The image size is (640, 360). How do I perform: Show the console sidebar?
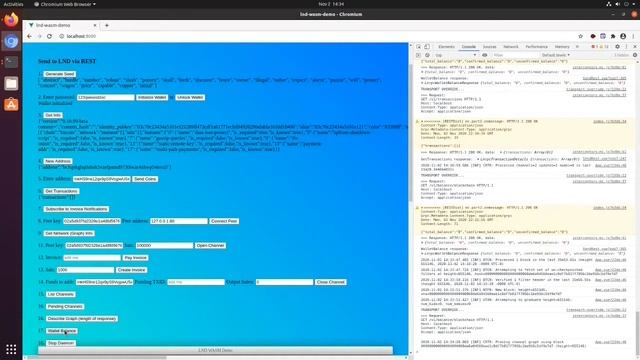point(418,55)
